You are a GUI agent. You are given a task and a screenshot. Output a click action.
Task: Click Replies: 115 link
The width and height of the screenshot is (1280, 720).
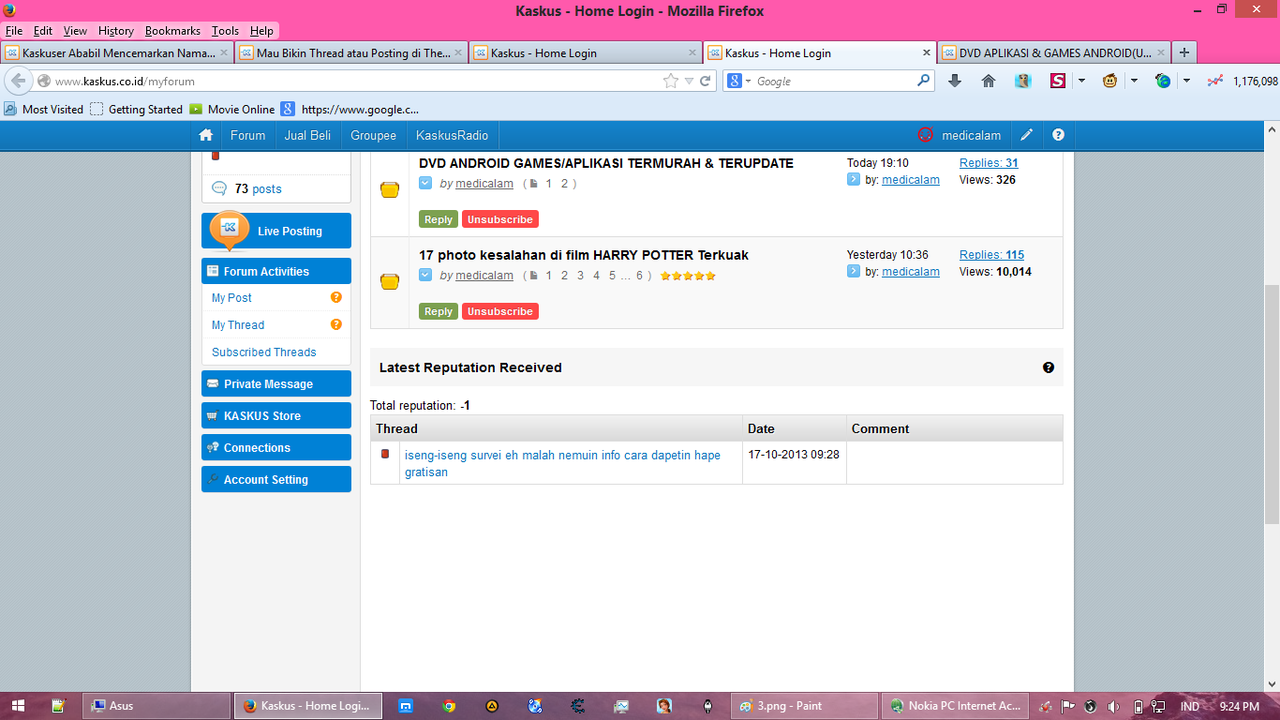click(x=991, y=255)
